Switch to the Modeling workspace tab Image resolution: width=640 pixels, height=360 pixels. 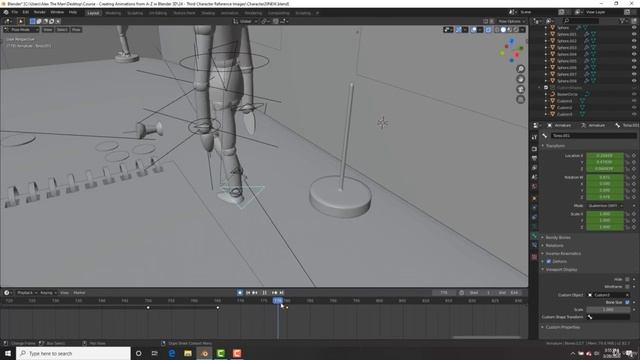tap(113, 13)
